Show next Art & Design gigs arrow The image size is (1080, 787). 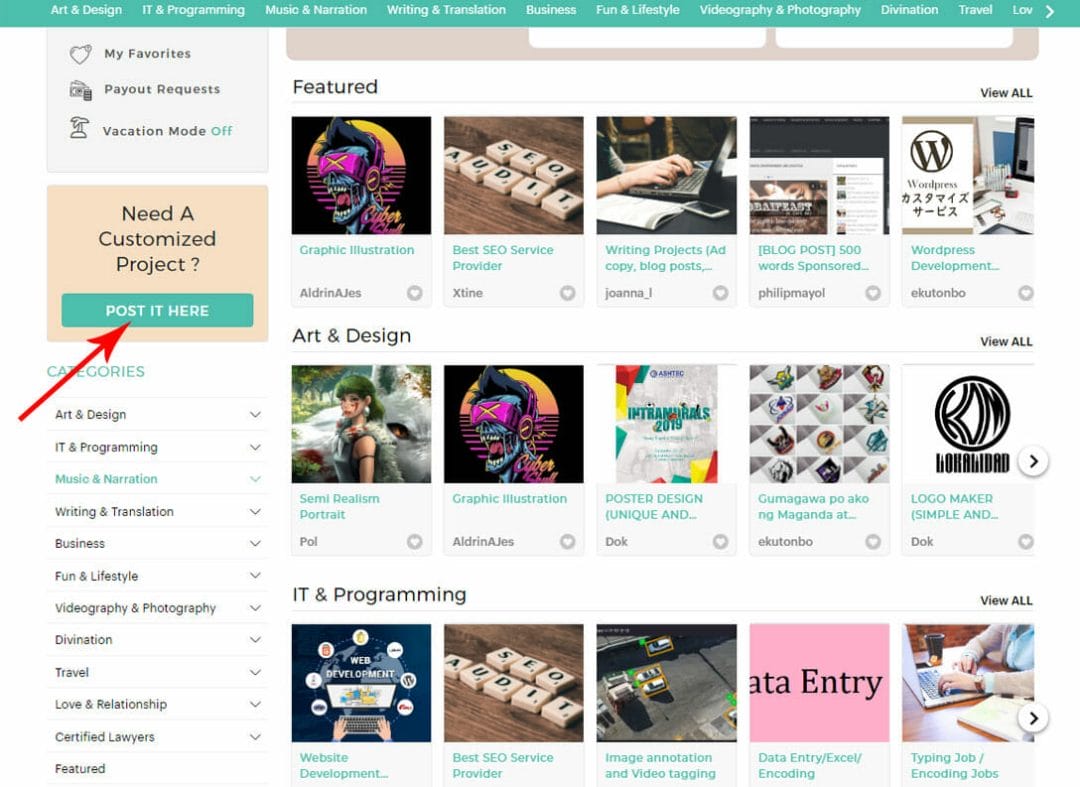click(x=1033, y=461)
